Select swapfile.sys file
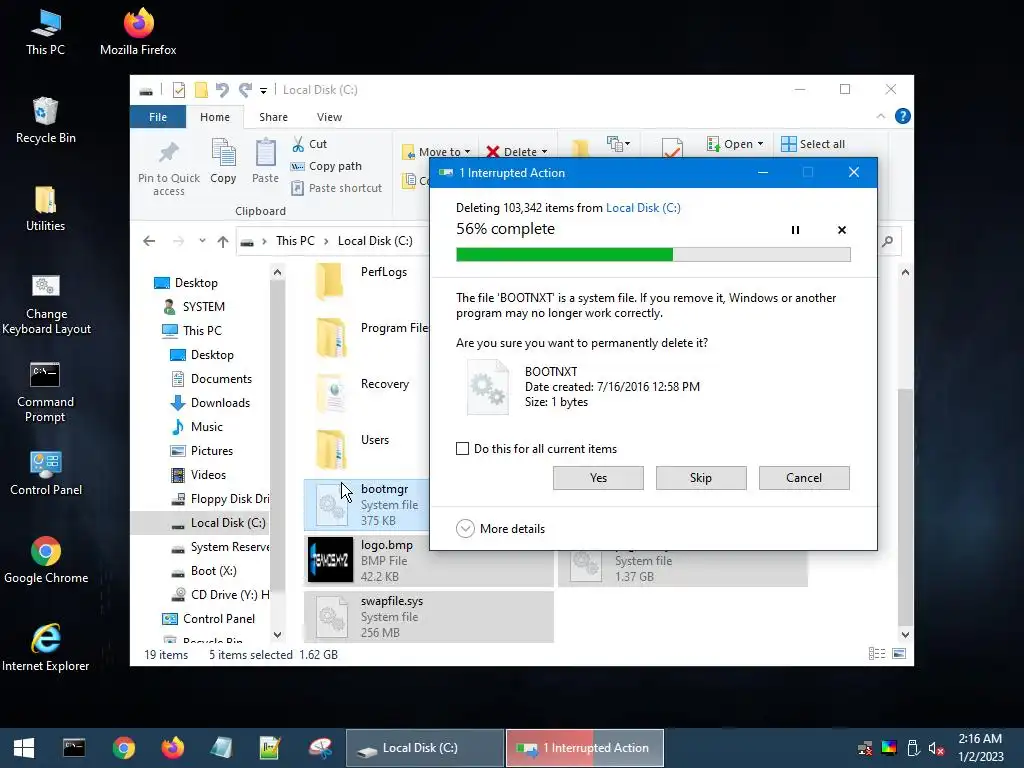This screenshot has width=1024, height=768. [x=428, y=616]
